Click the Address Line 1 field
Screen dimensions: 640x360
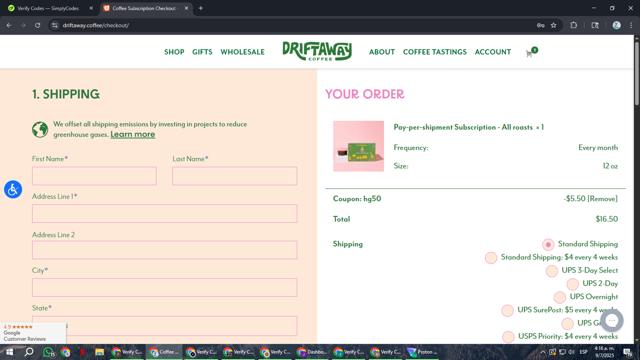164,213
